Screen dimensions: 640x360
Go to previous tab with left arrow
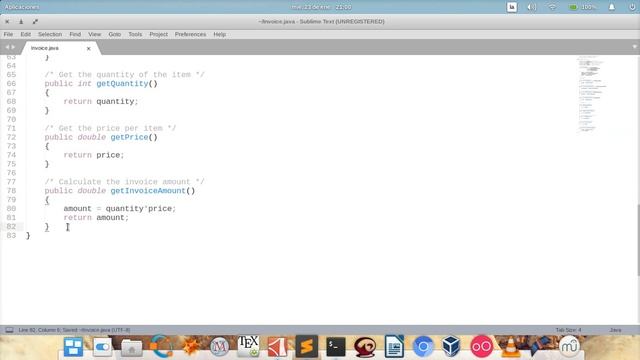coord(7,47)
